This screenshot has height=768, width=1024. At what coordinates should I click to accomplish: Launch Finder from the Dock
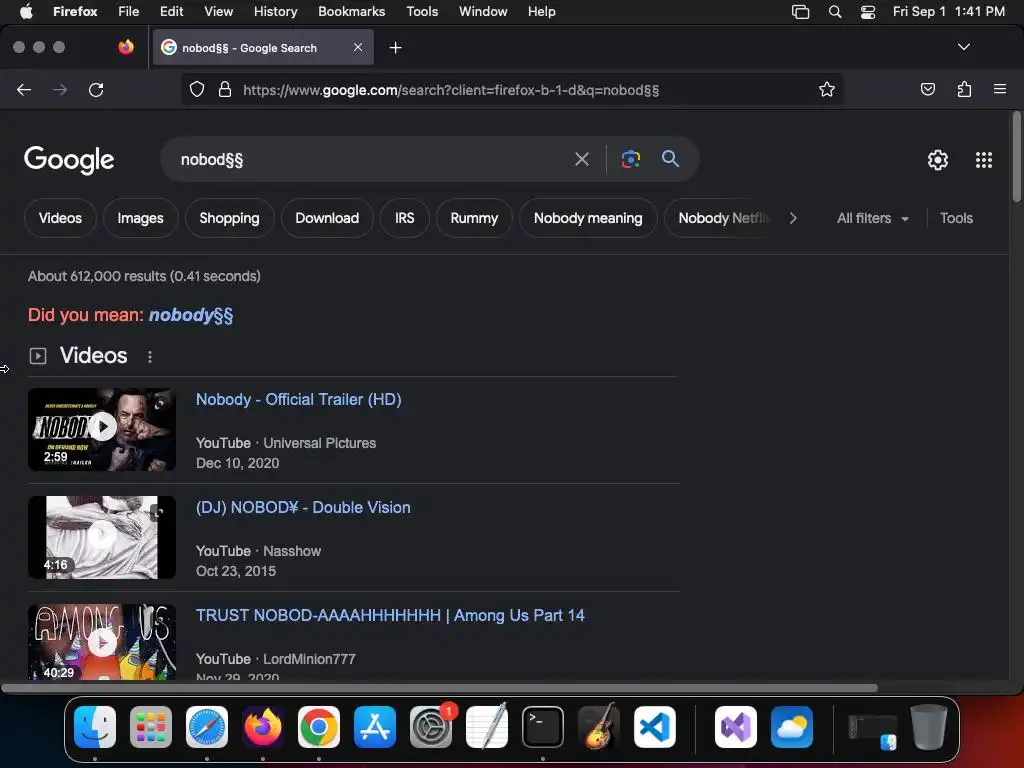click(95, 727)
